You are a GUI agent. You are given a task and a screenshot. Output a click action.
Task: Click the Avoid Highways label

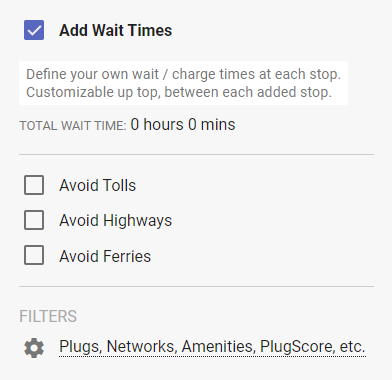click(x=116, y=221)
